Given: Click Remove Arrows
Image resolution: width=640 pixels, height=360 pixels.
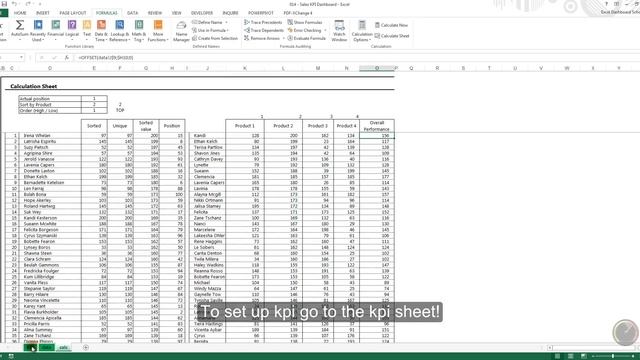Looking at the screenshot, I should coord(262,38).
